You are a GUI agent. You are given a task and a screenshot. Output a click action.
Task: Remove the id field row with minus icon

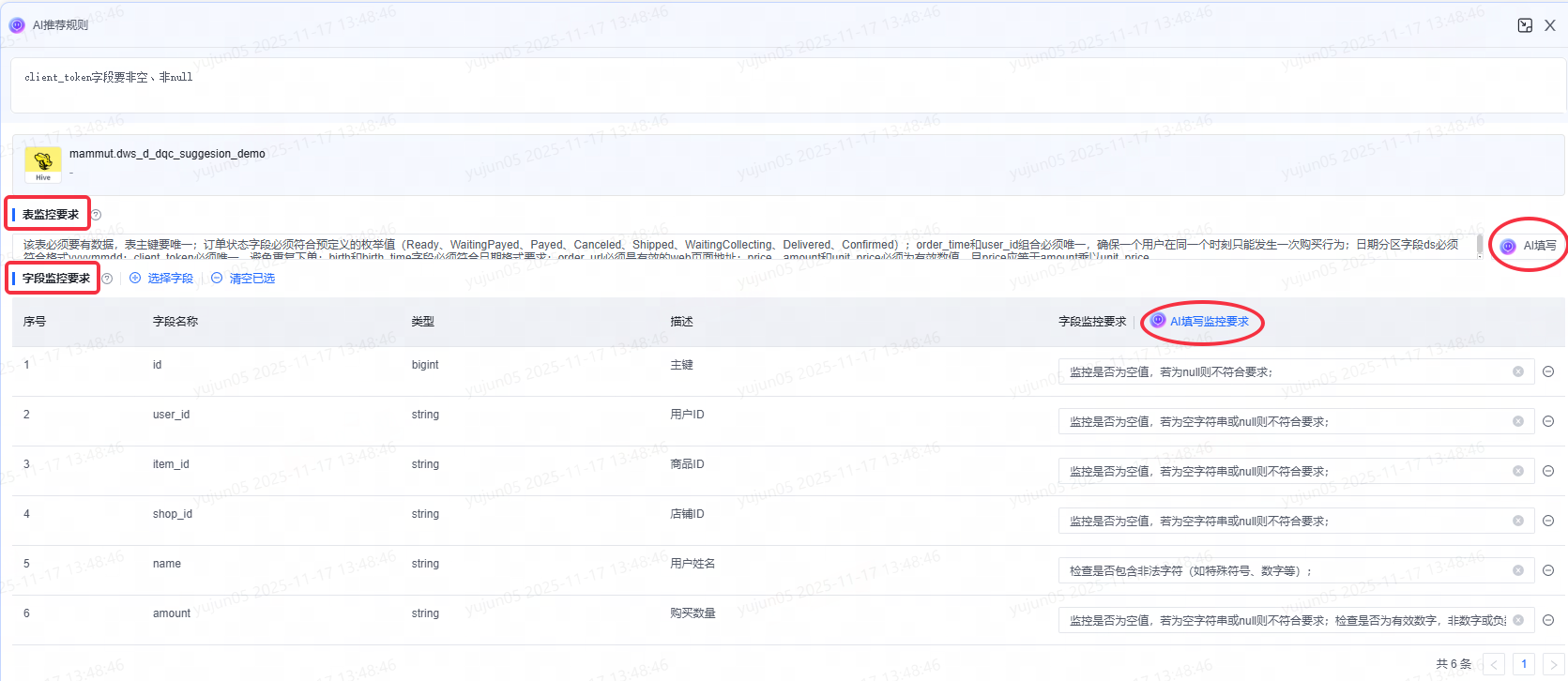pos(1548,371)
